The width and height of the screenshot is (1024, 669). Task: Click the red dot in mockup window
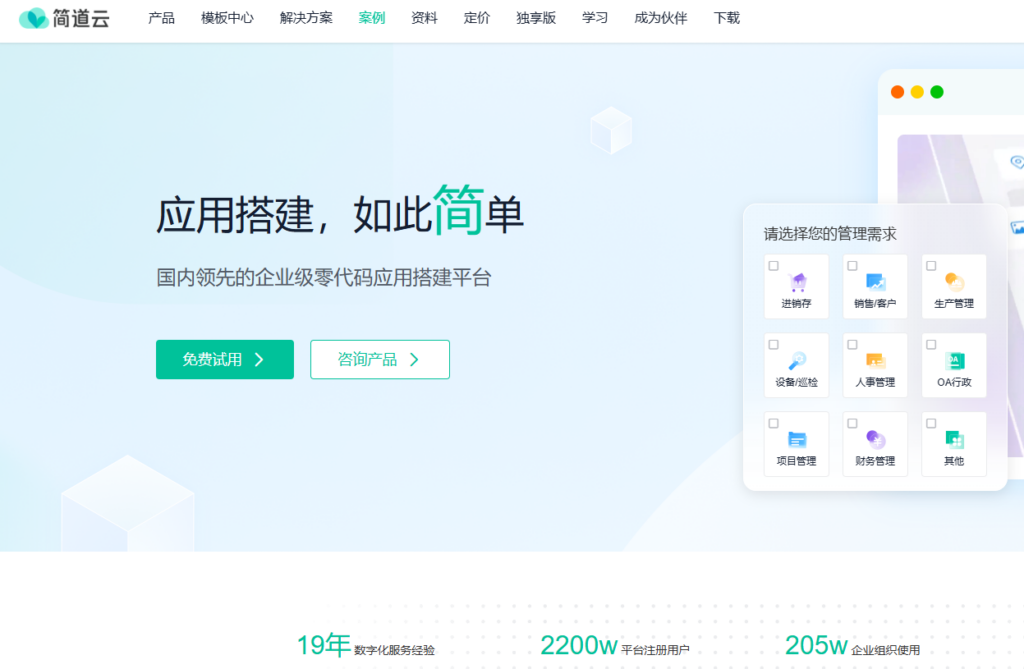897,92
